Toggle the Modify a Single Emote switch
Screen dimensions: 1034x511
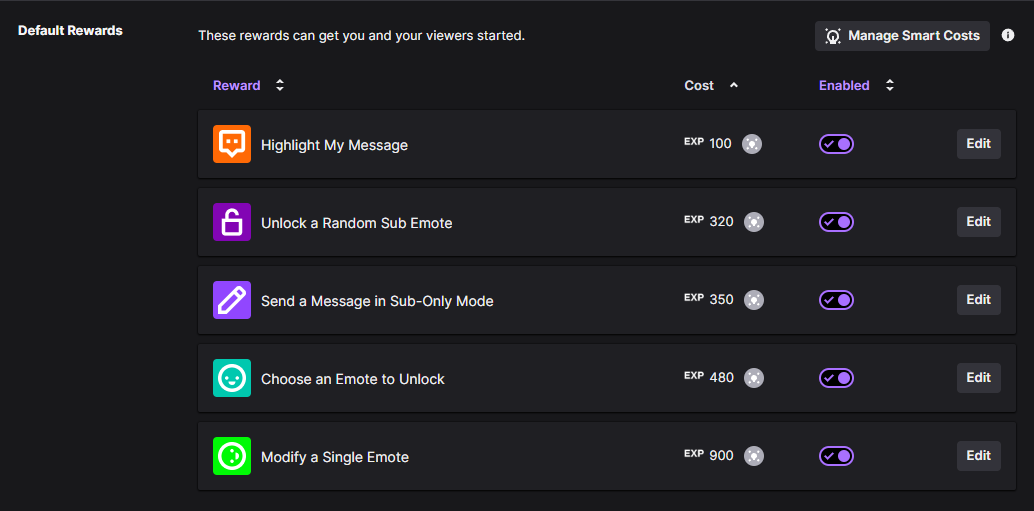coord(836,456)
